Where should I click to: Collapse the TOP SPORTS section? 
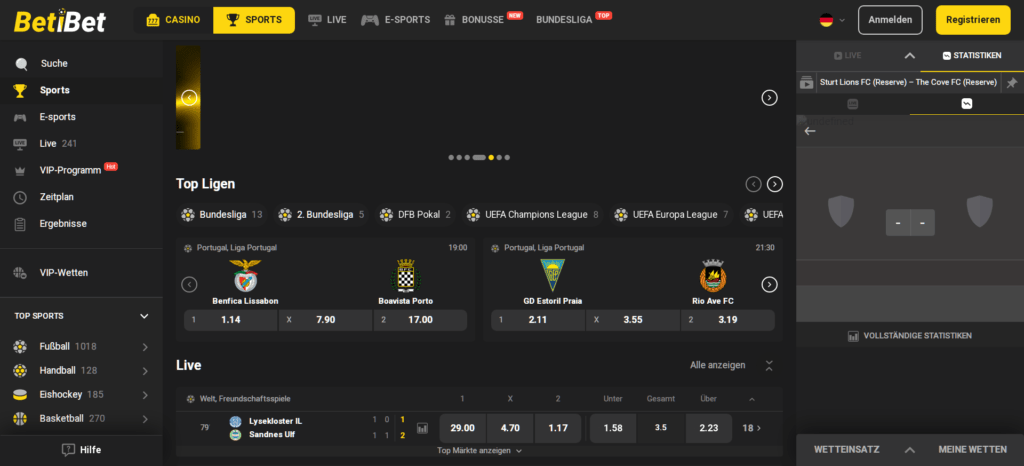point(145,316)
